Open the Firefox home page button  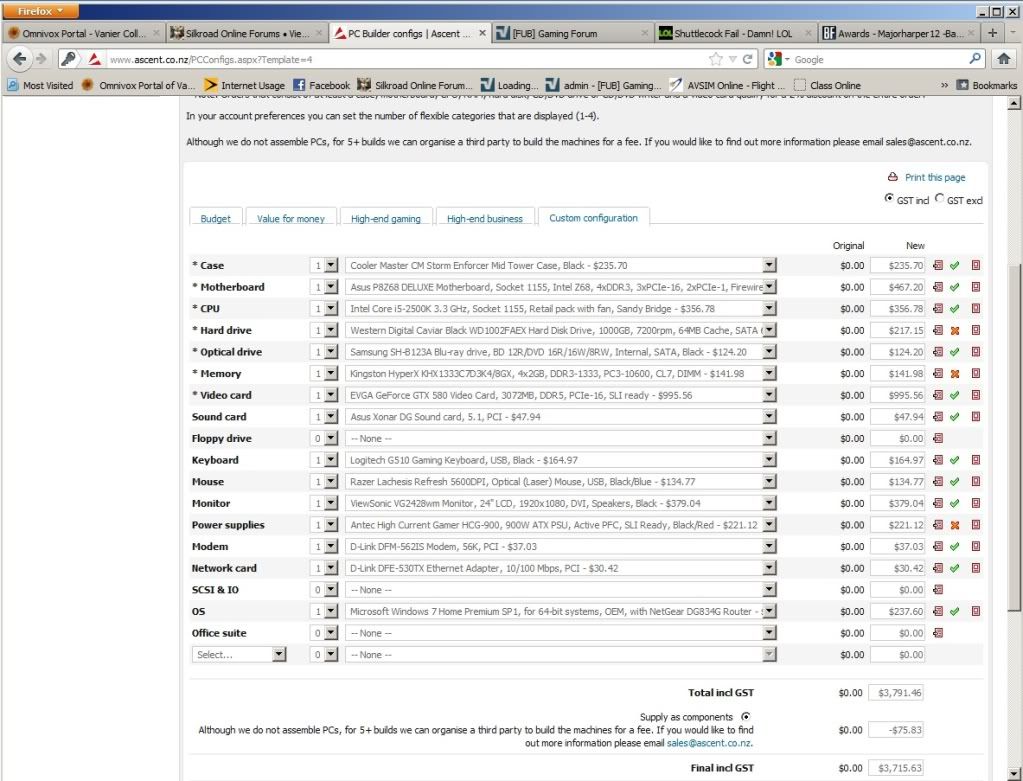1003,59
